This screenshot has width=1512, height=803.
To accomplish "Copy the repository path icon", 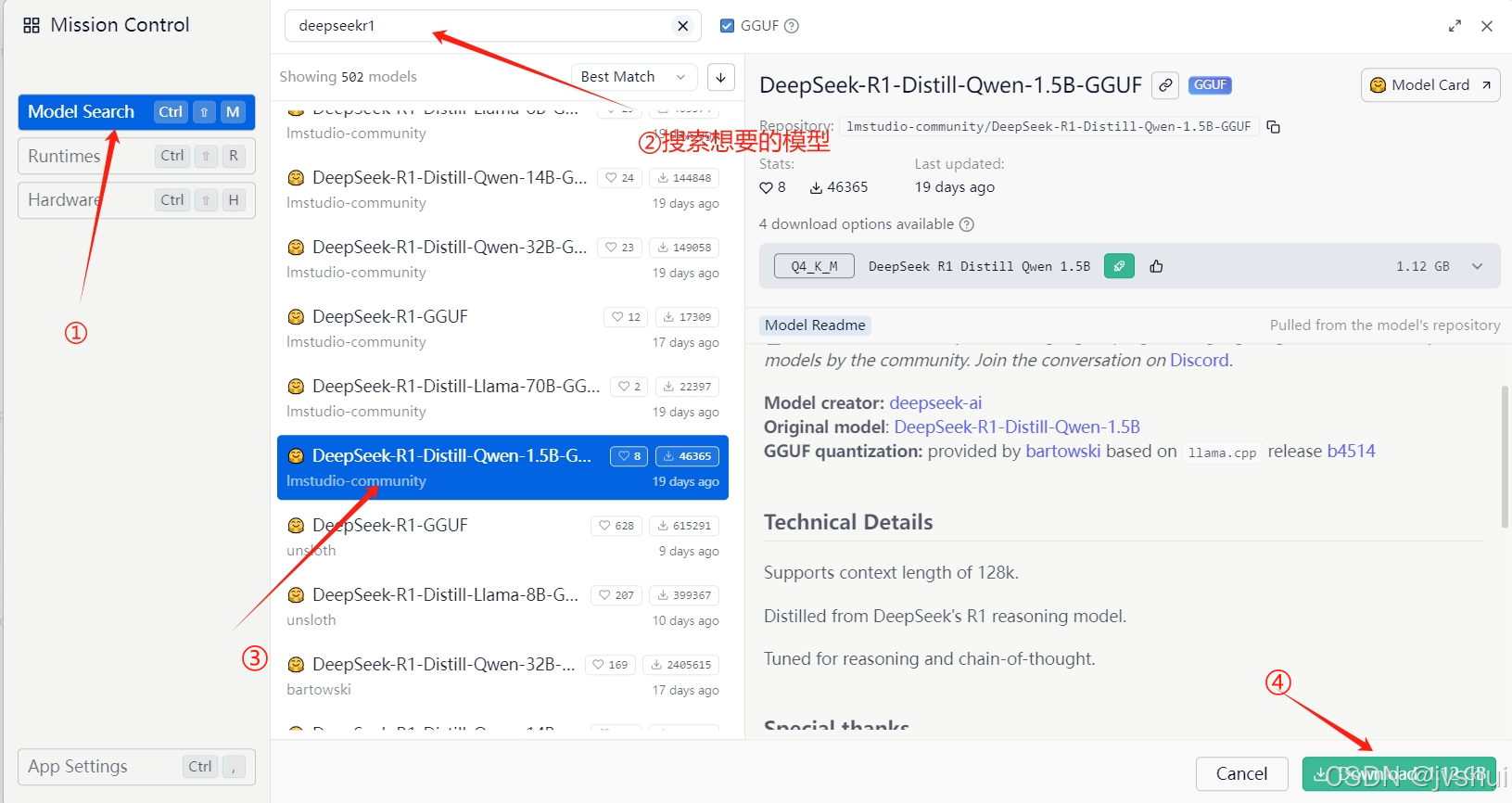I will [x=1274, y=127].
